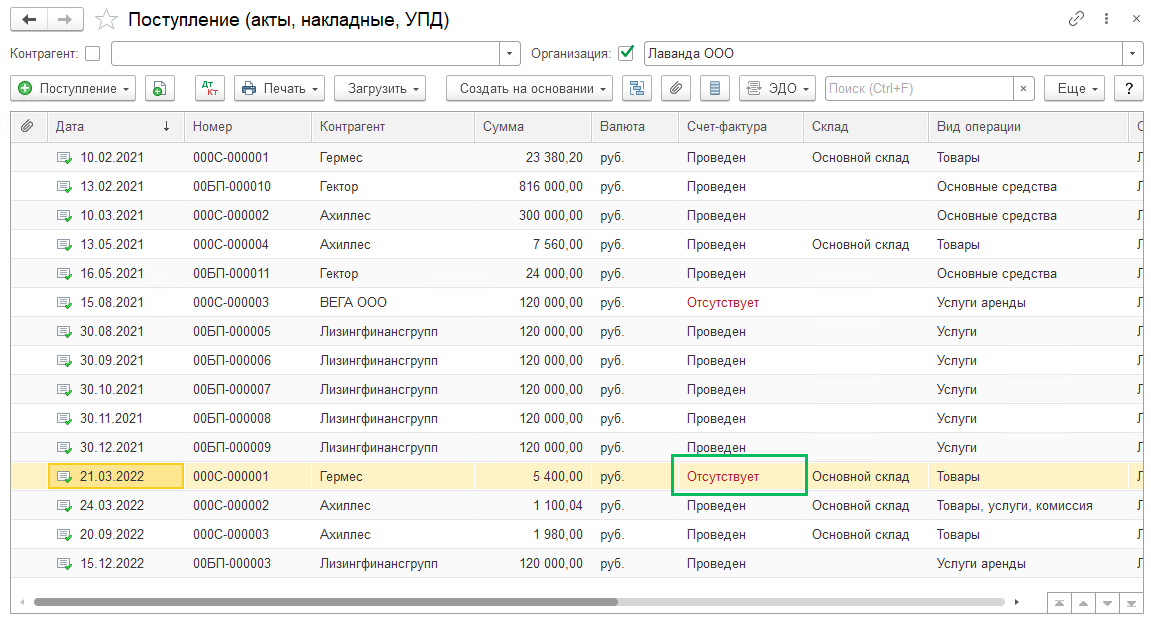Open the Поступление create dropdown
Viewport: 1151px width, 620px height.
[75, 89]
